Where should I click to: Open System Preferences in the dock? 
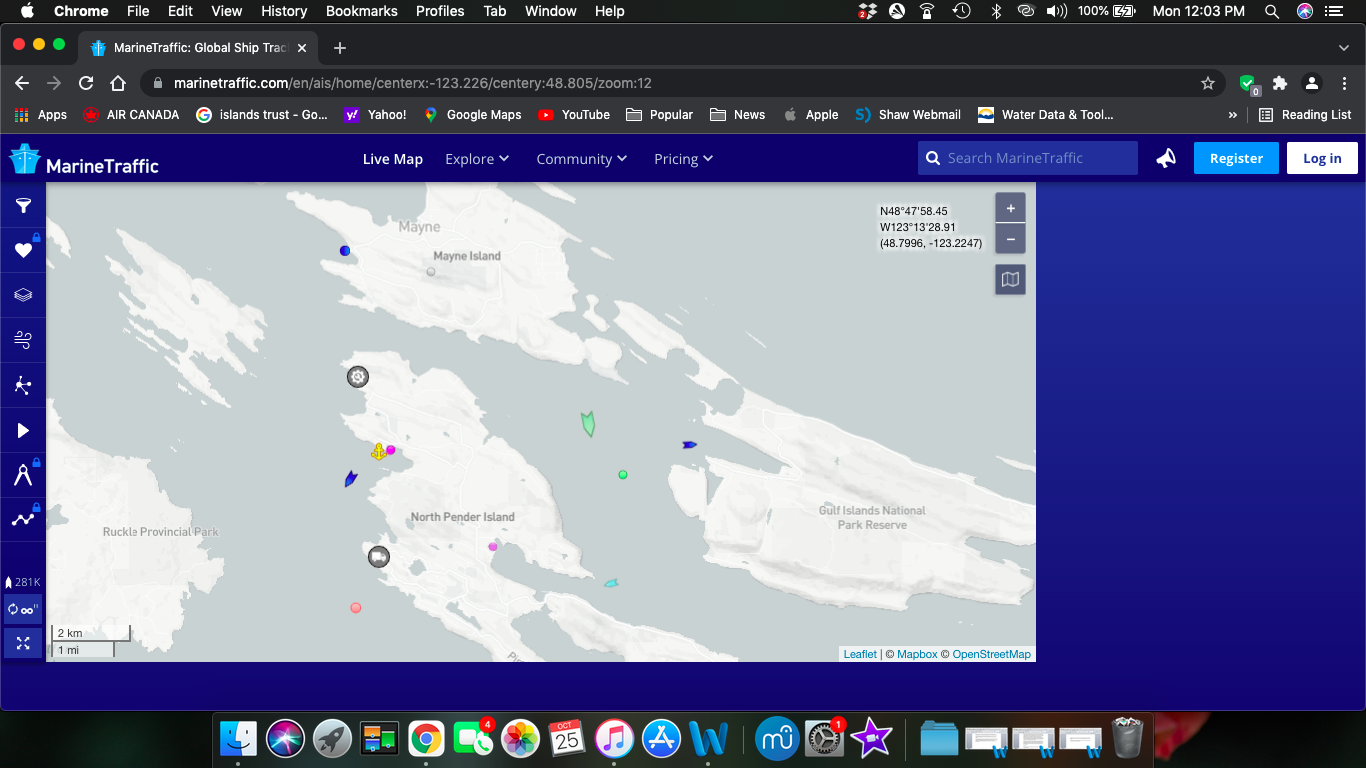(x=824, y=739)
